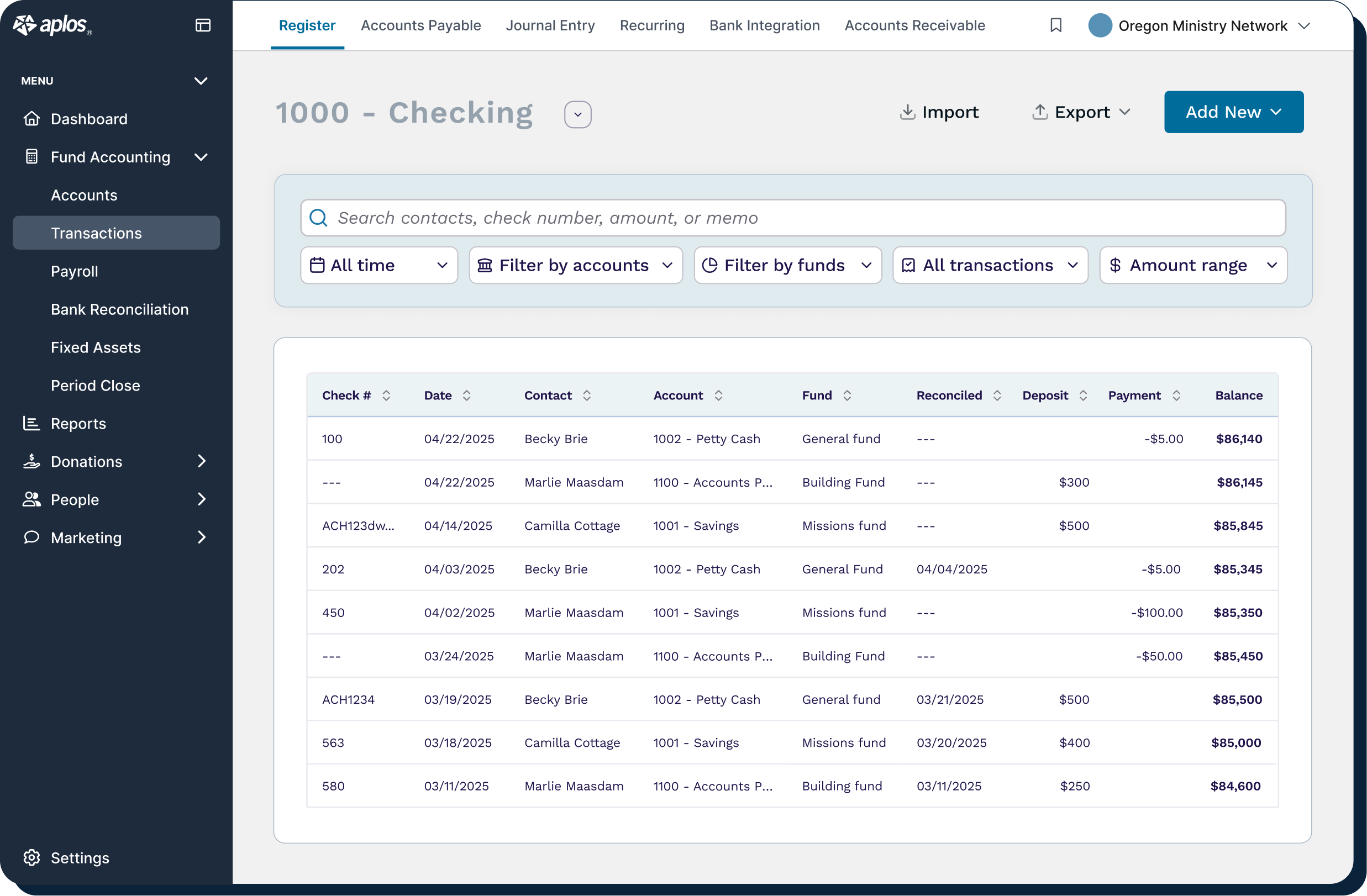This screenshot has width=1367, height=896.
Task: Switch to the Journal Entry tab
Action: 550,25
